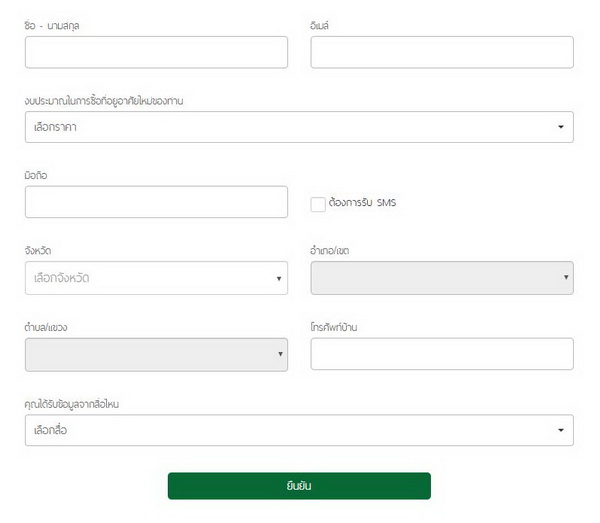Click the มือถือ mobile number field
600x523 pixels.
click(156, 202)
